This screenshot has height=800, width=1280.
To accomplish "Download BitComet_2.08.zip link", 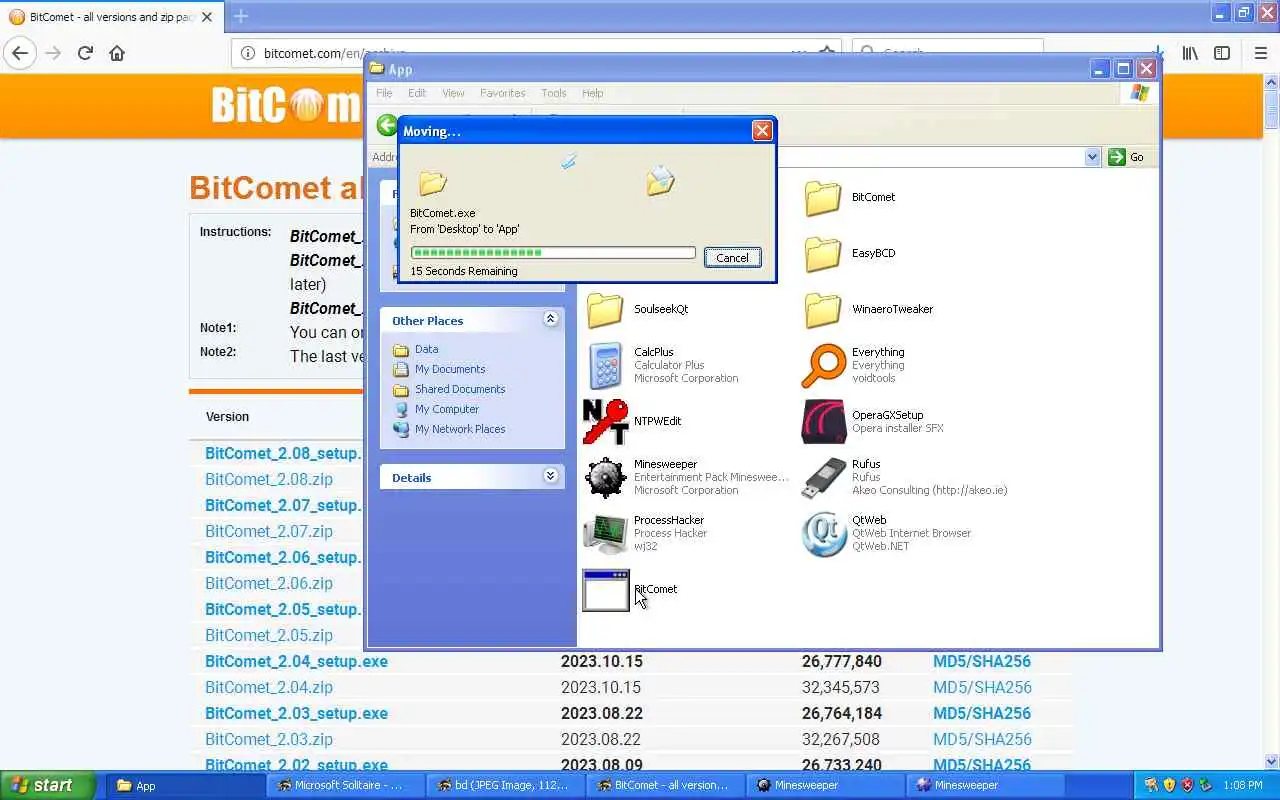I will click(x=269, y=479).
